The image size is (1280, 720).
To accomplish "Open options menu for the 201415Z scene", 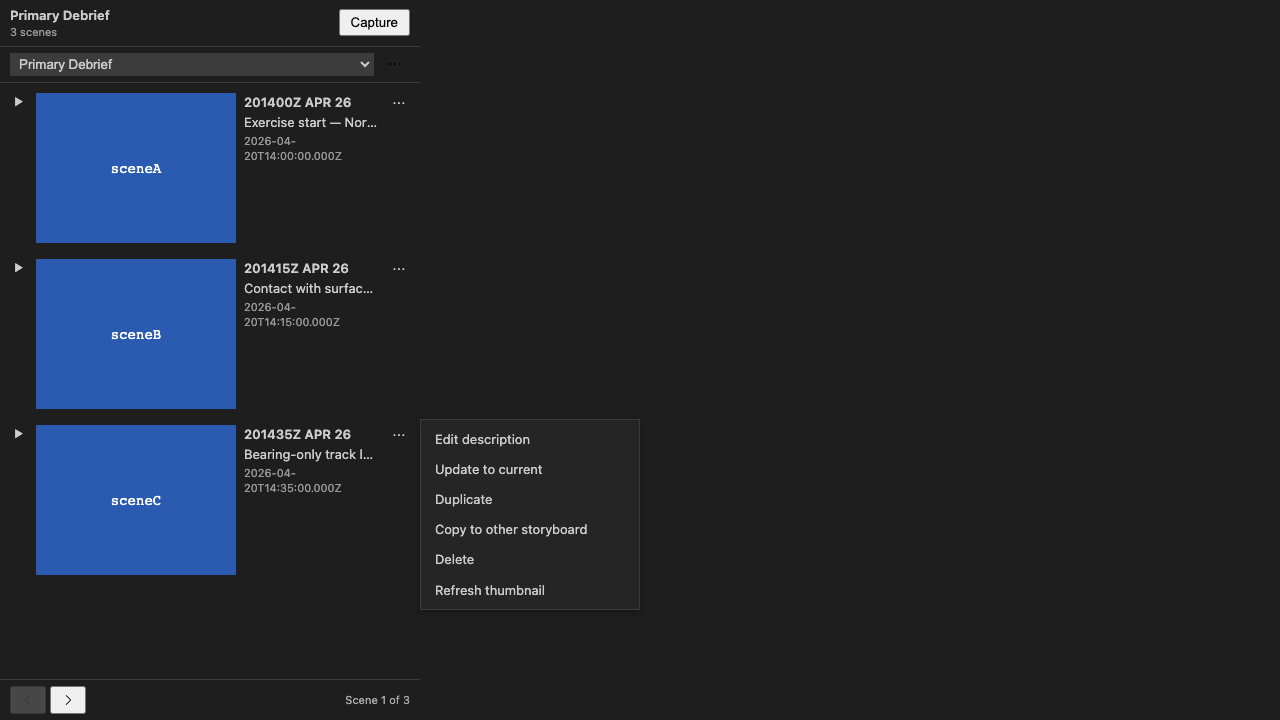I will pyautogui.click(x=399, y=268).
